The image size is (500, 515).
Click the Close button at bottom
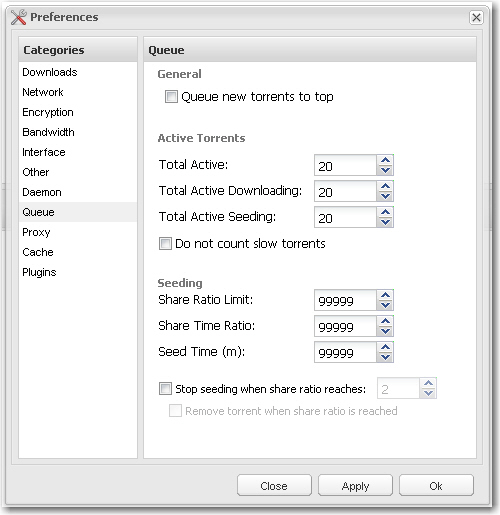(274, 486)
